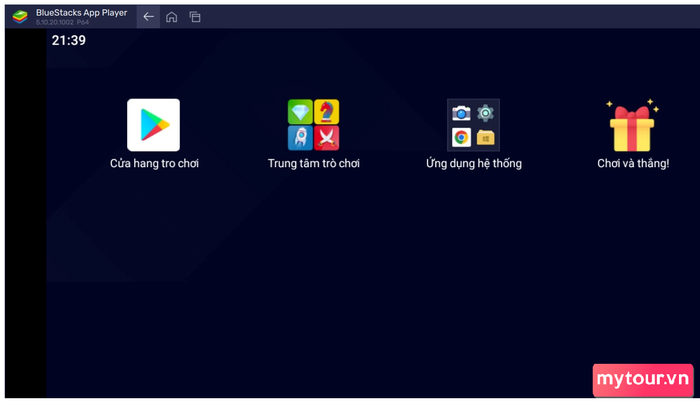This screenshot has width=700, height=405.
Task: Click the "Cửa hang tro chơi" label
Action: pos(154,163)
